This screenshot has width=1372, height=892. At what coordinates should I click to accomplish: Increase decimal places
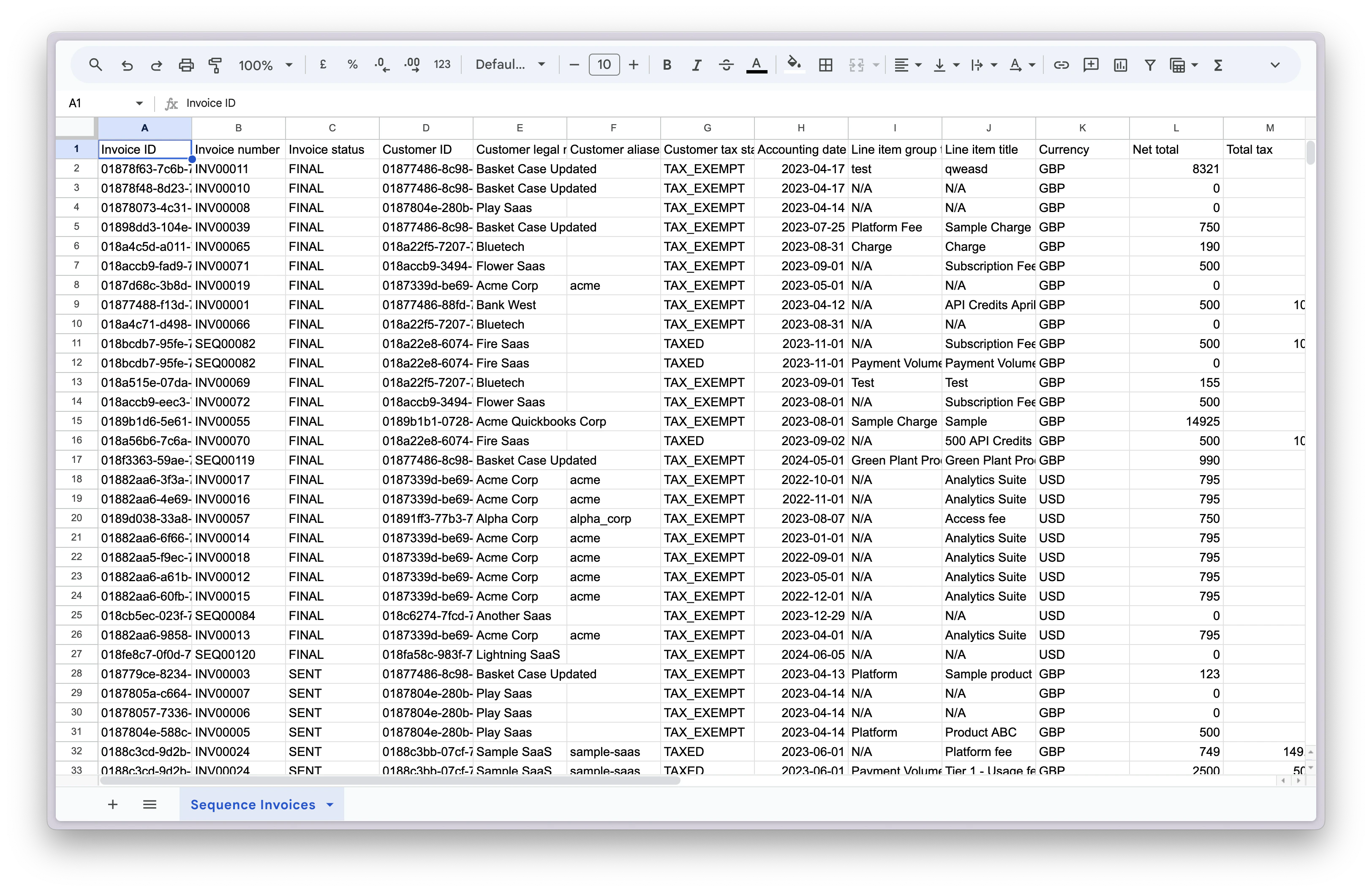(x=412, y=65)
